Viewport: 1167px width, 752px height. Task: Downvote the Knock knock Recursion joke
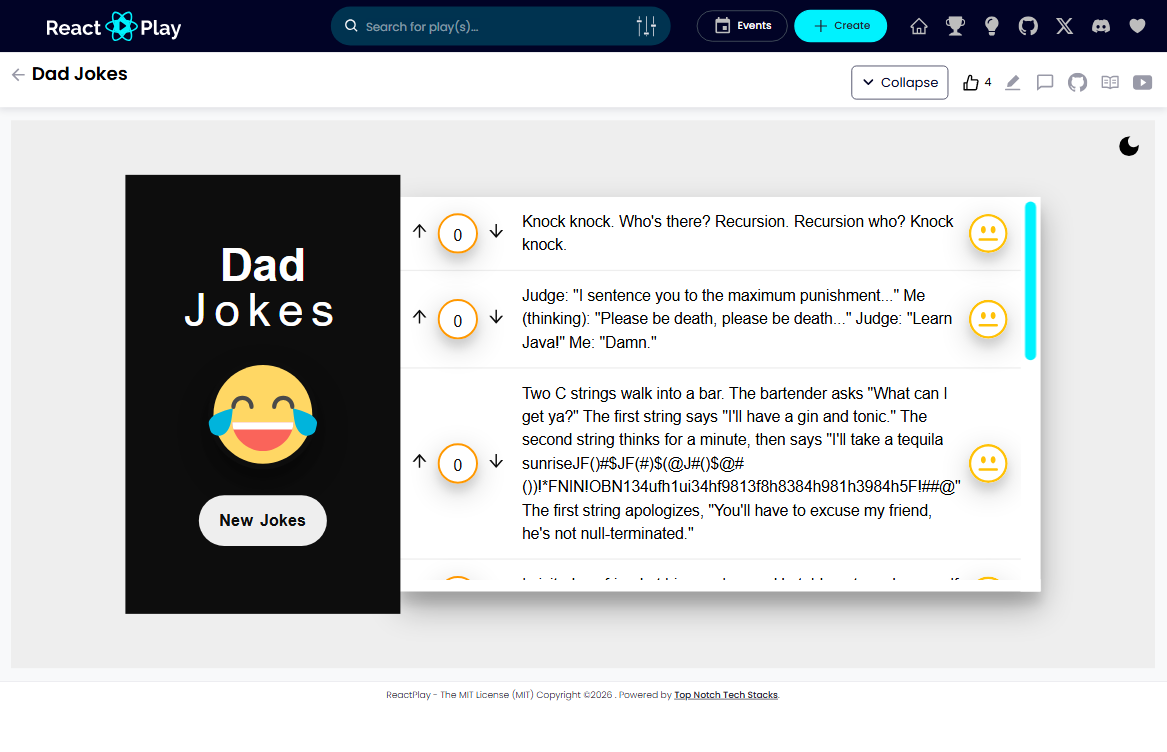496,232
